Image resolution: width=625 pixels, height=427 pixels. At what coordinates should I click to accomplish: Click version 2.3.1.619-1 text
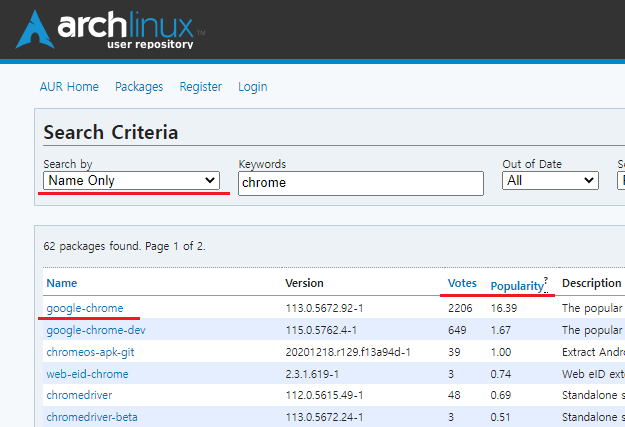(312, 374)
